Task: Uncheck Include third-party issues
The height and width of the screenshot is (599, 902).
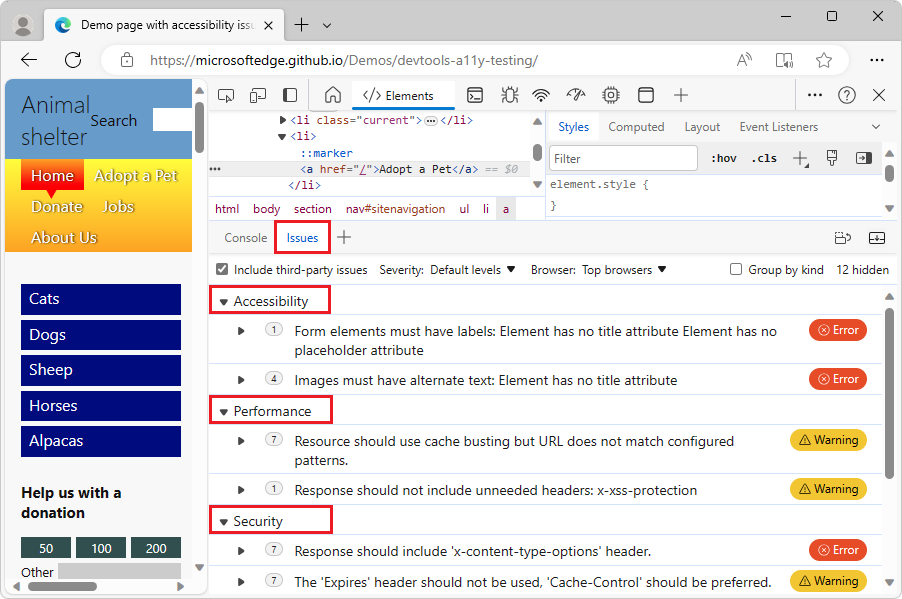Action: point(221,269)
